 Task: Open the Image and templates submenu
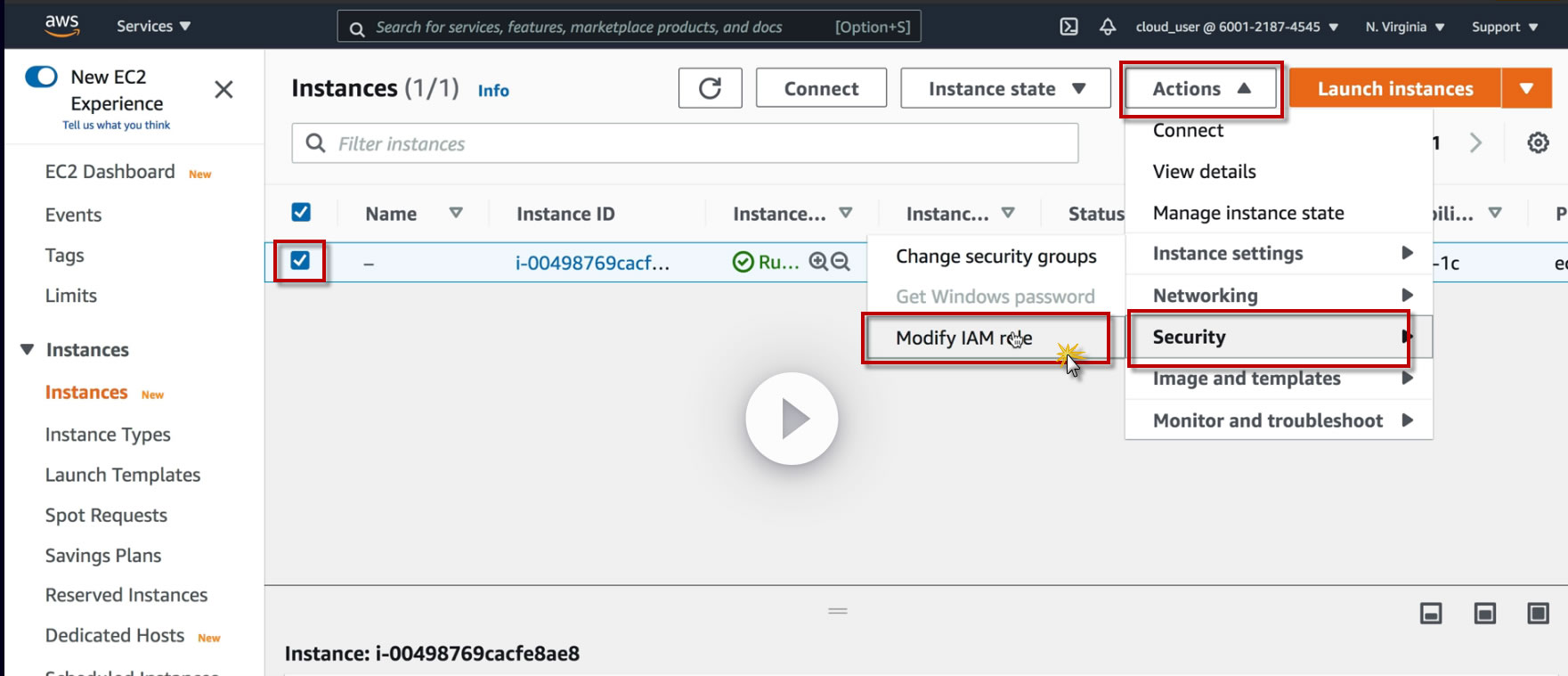1279,379
